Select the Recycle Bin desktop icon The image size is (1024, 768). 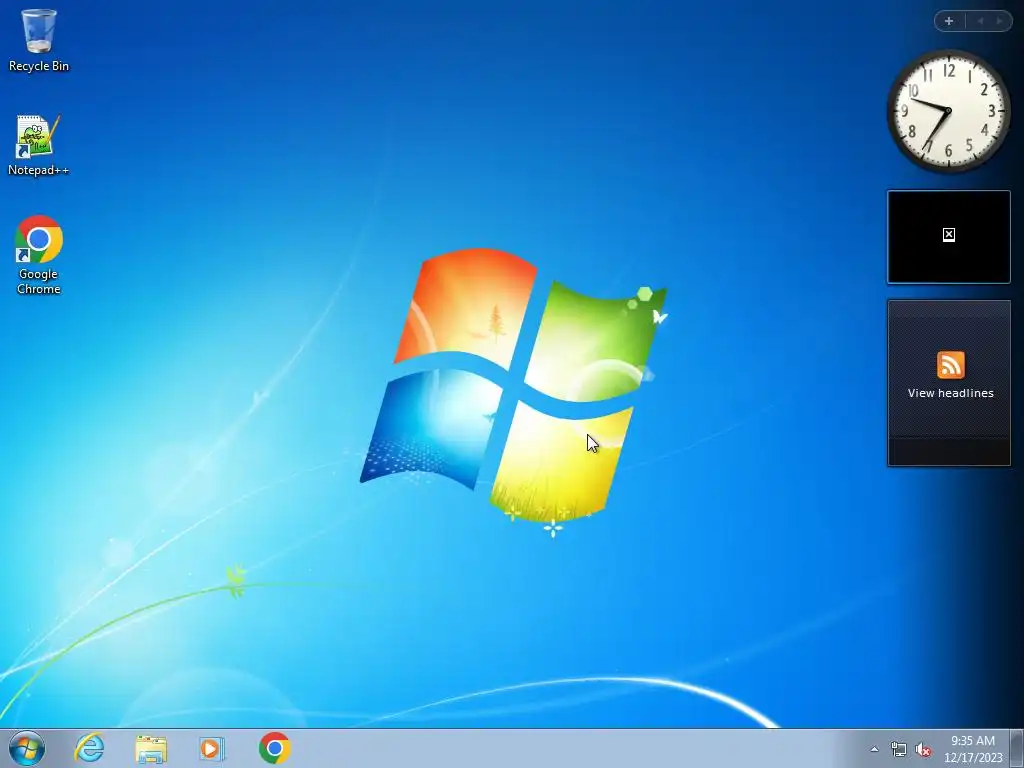pos(39,40)
